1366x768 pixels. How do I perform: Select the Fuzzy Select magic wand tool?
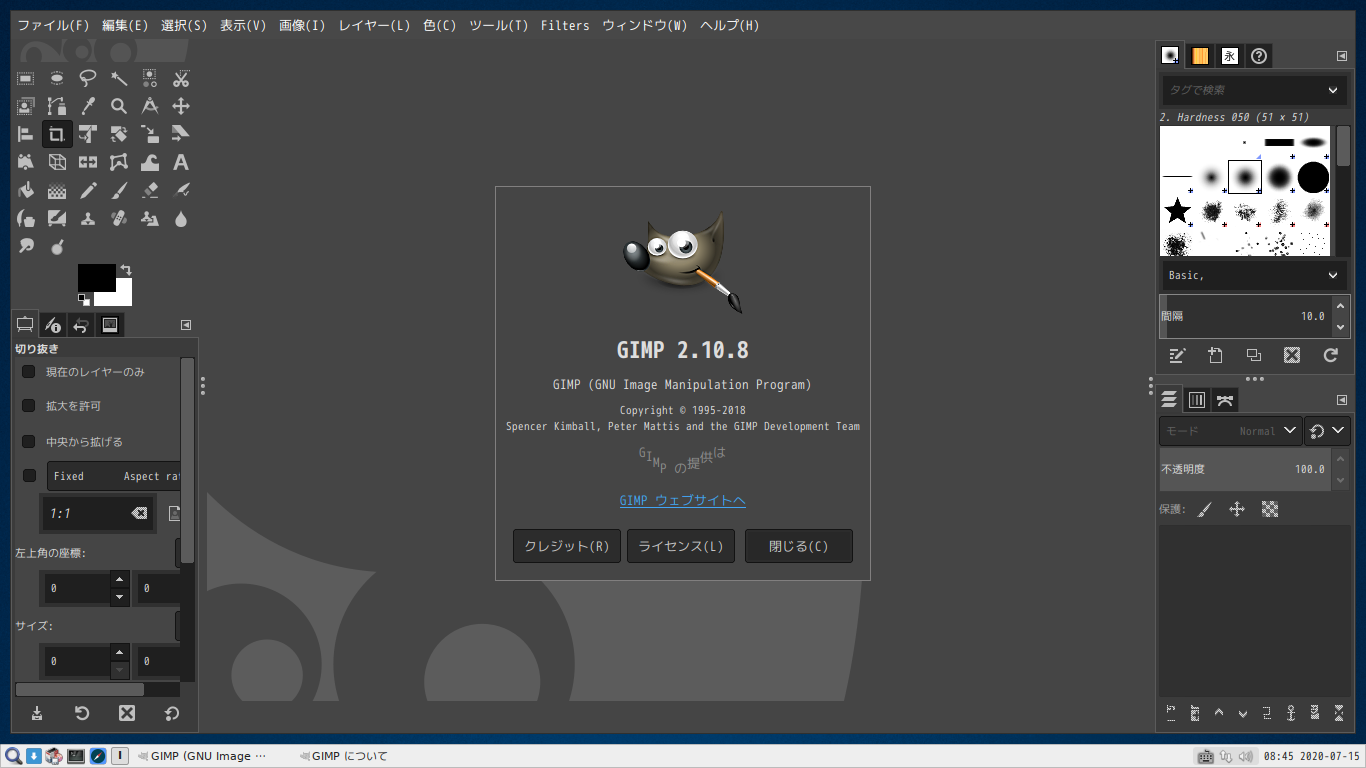click(x=119, y=78)
